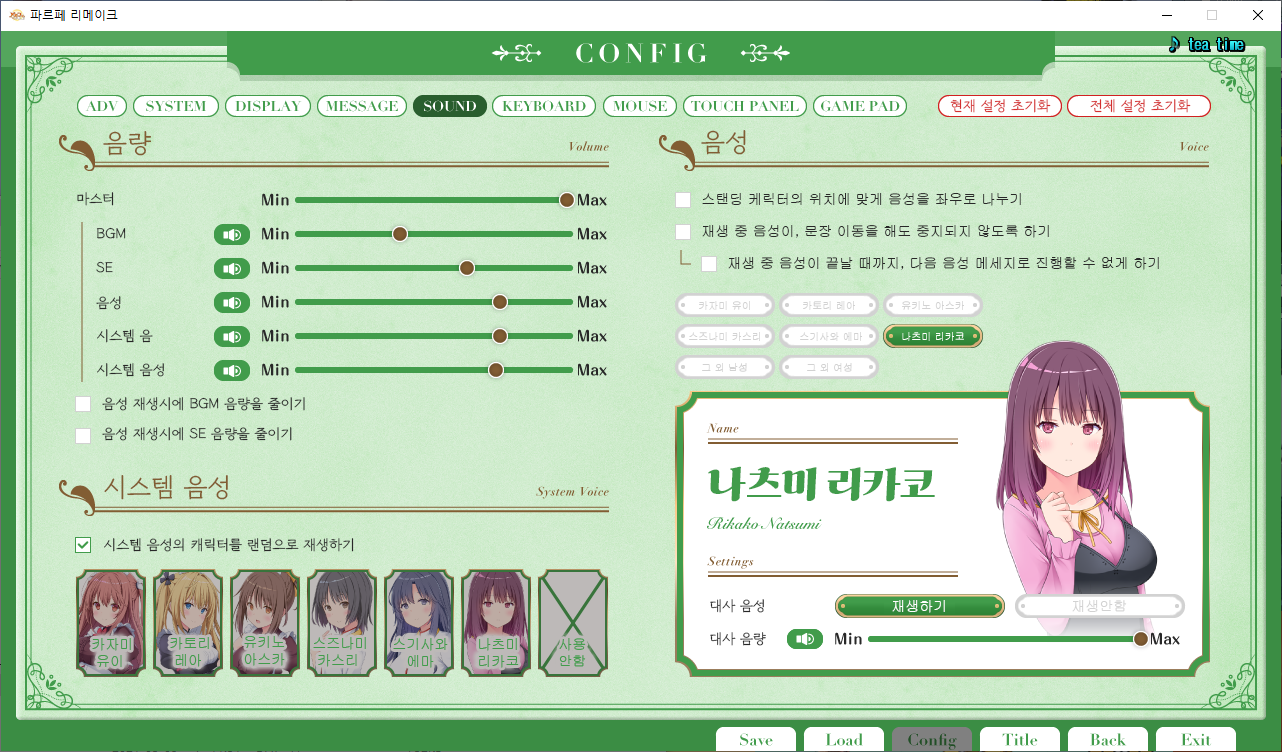Click 현재 설정 초기화 reset button
This screenshot has height=752, width=1282.
[x=1000, y=106]
